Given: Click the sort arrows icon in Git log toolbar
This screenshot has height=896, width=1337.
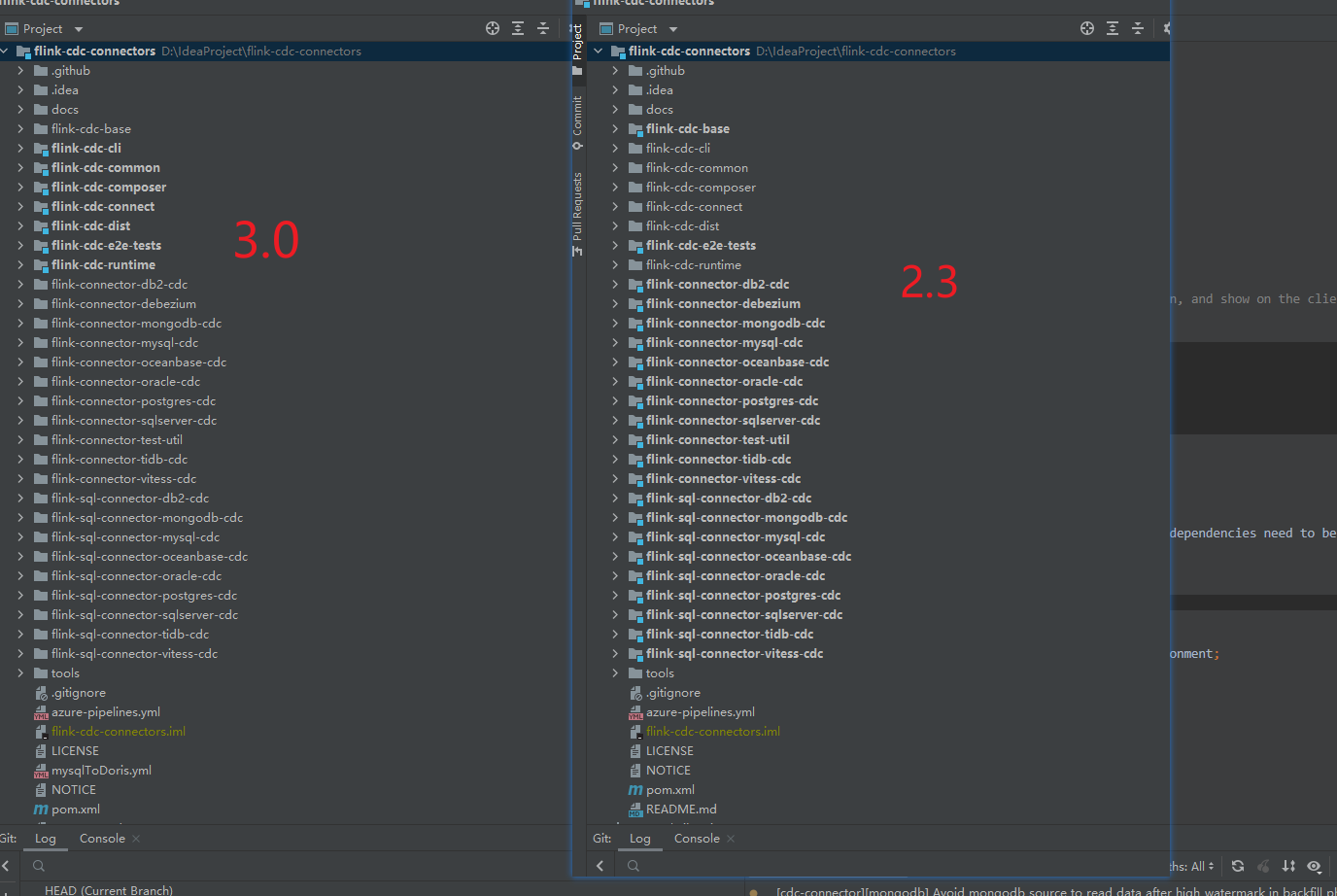Looking at the screenshot, I should (x=1288, y=866).
